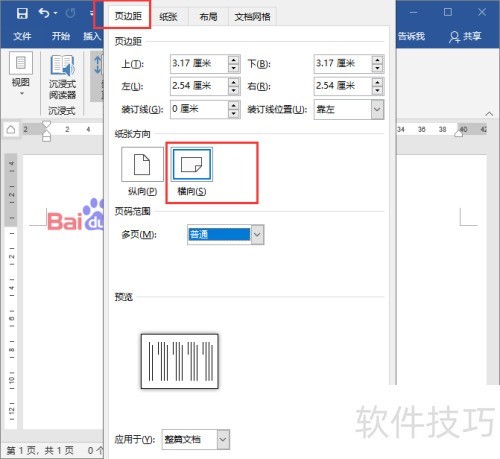Switch to the 开始 ribbon tab
The height and width of the screenshot is (459, 500).
point(61,36)
